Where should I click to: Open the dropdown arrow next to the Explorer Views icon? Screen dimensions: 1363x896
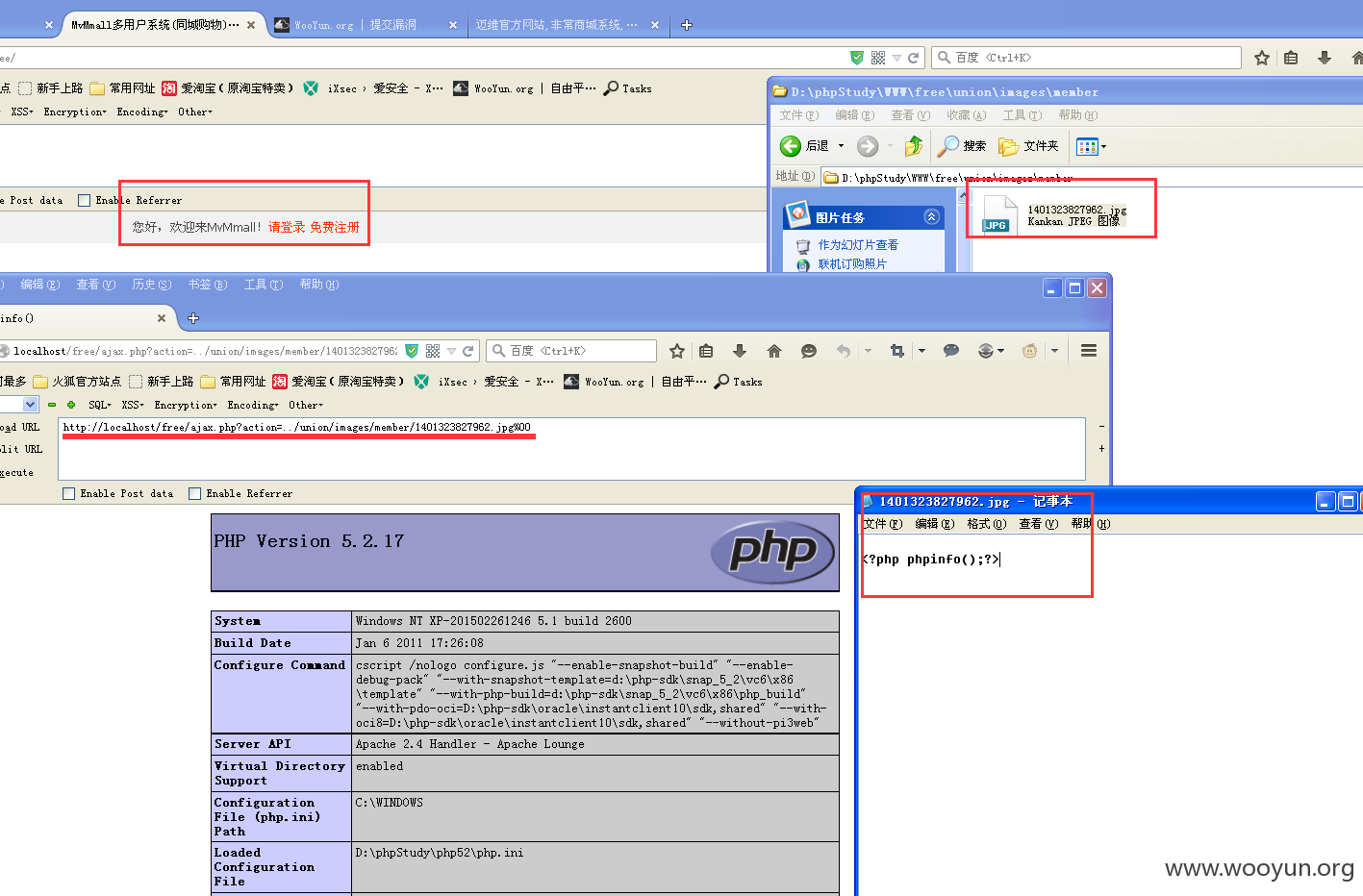[1103, 146]
